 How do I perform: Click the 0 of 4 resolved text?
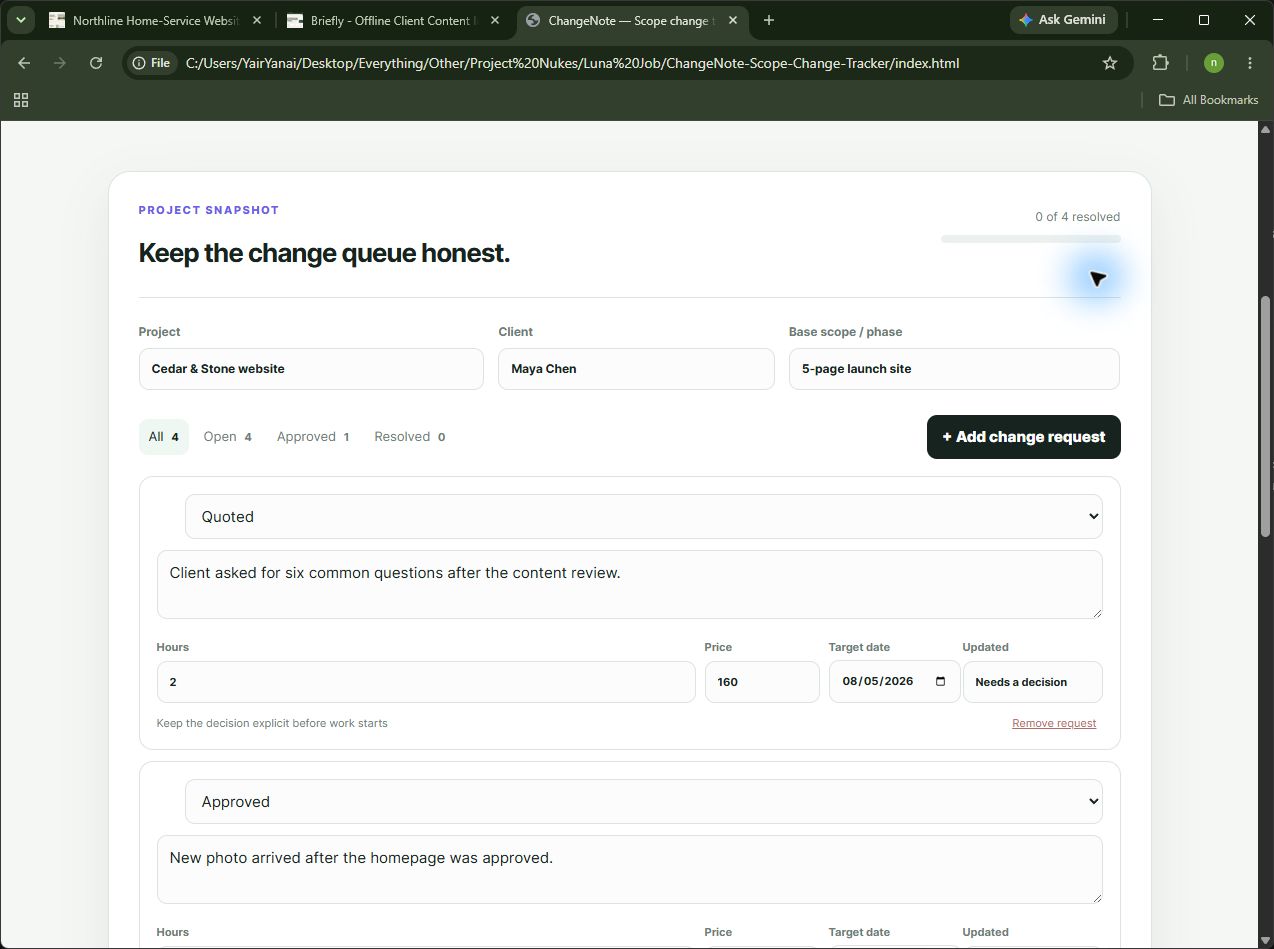pos(1077,217)
